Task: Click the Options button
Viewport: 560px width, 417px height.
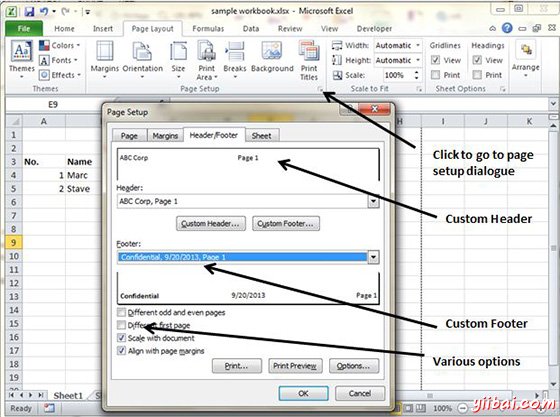Action: 354,366
